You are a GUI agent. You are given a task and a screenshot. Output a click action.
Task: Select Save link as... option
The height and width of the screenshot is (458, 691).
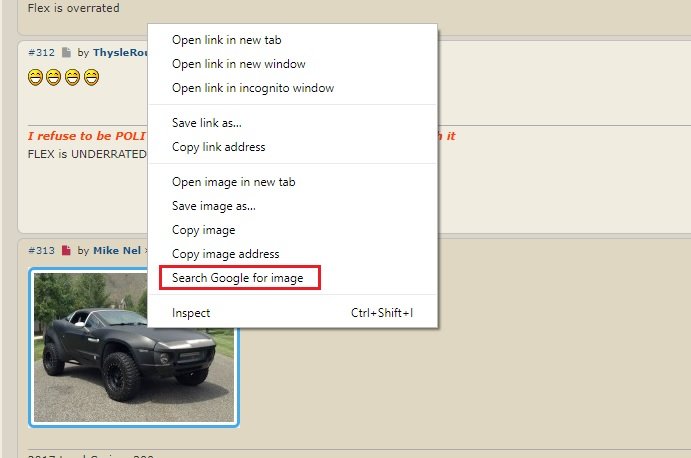click(293, 123)
